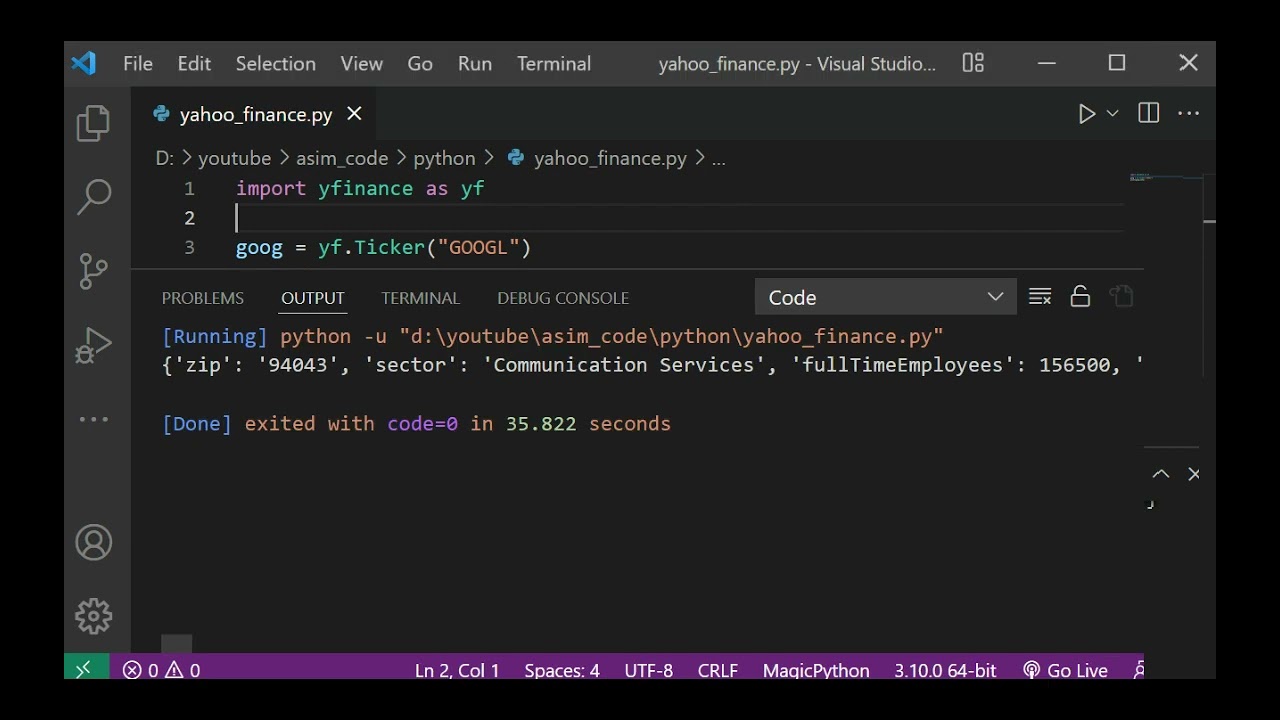The width and height of the screenshot is (1280, 720).
Task: Click the VS Code logo icon in title bar
Action: pos(84,63)
